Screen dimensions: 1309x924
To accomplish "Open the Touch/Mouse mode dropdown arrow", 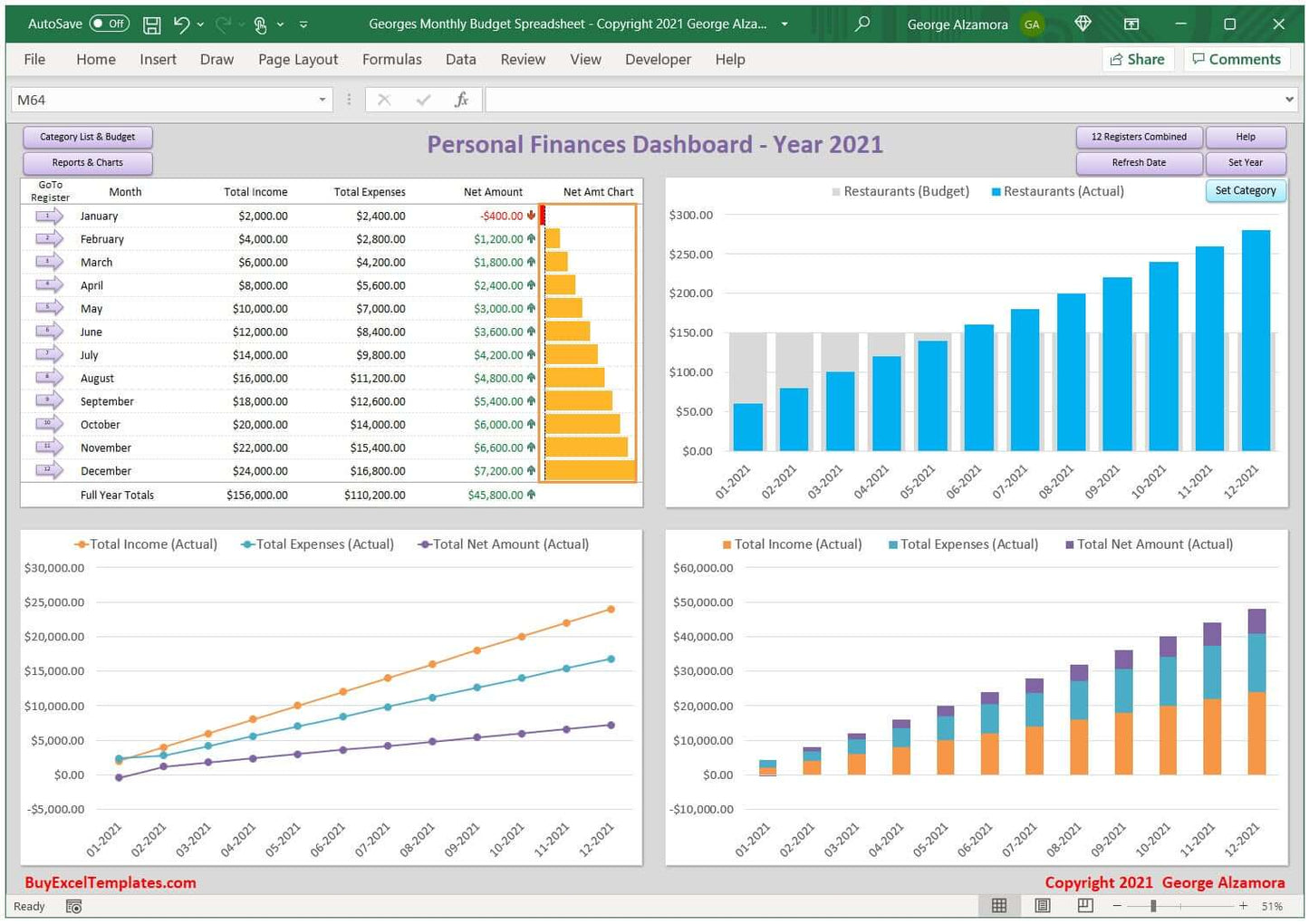I will [280, 24].
